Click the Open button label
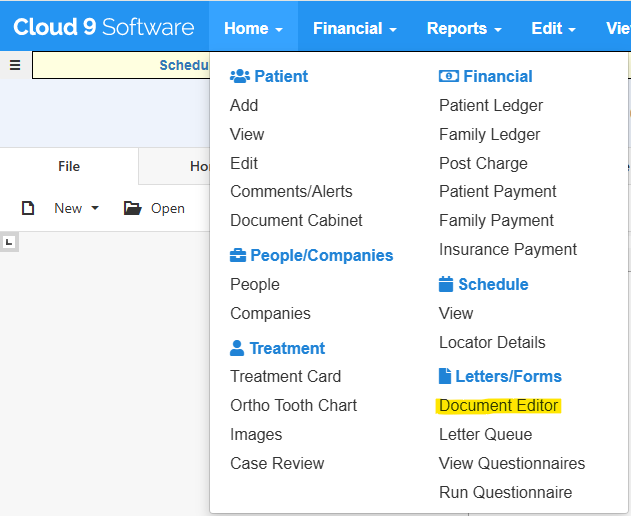The width and height of the screenshot is (631, 516). (x=168, y=208)
